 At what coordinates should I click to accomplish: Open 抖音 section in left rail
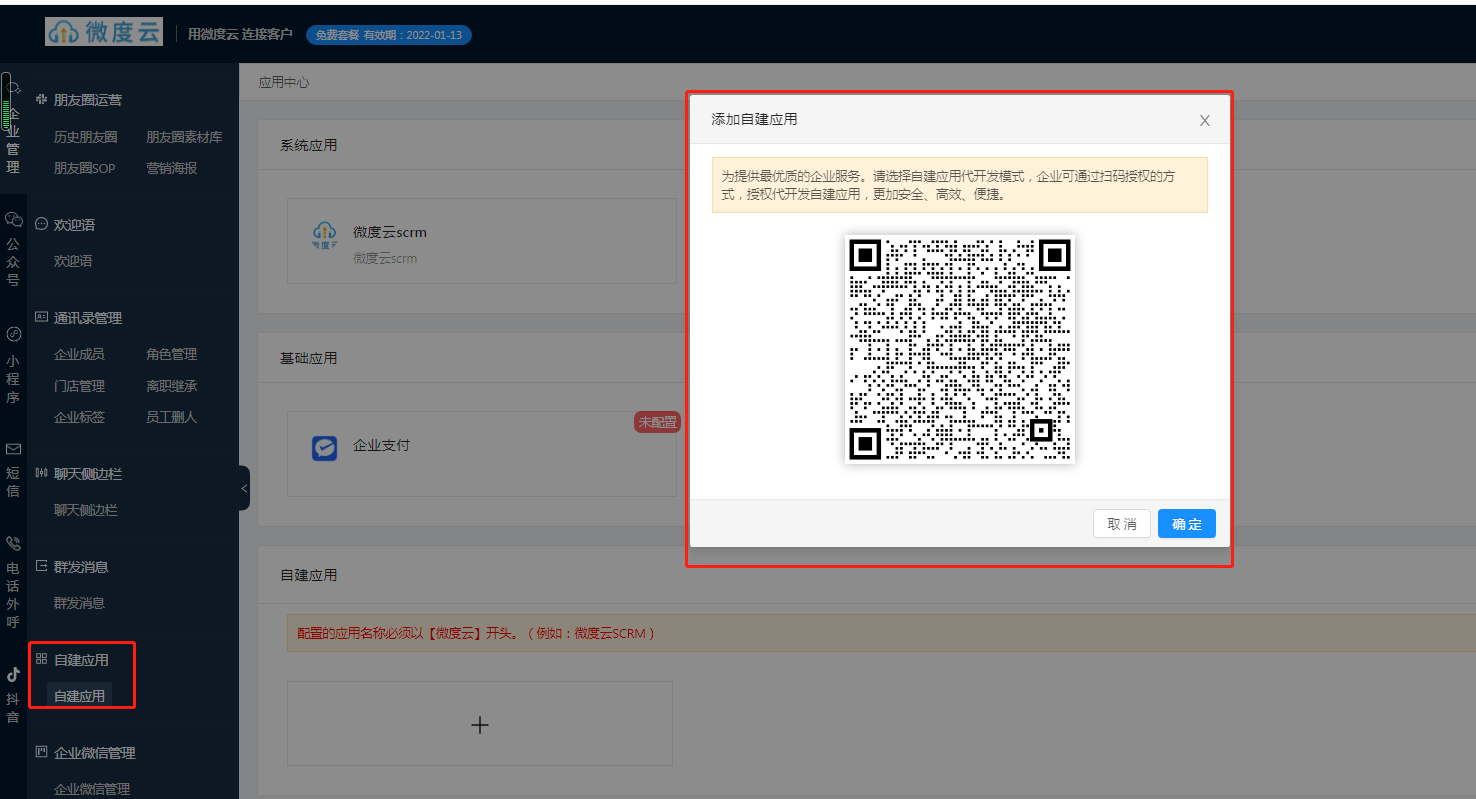coord(13,696)
